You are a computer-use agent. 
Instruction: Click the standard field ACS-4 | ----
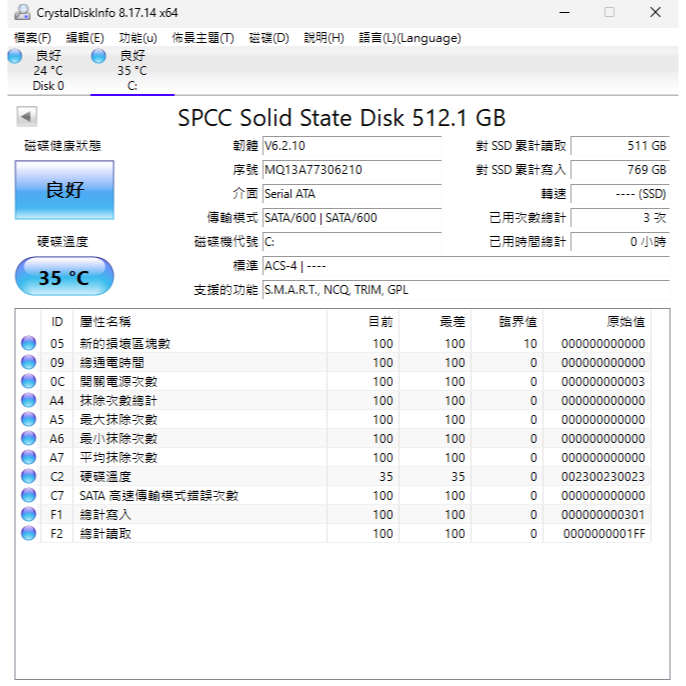tap(466, 266)
